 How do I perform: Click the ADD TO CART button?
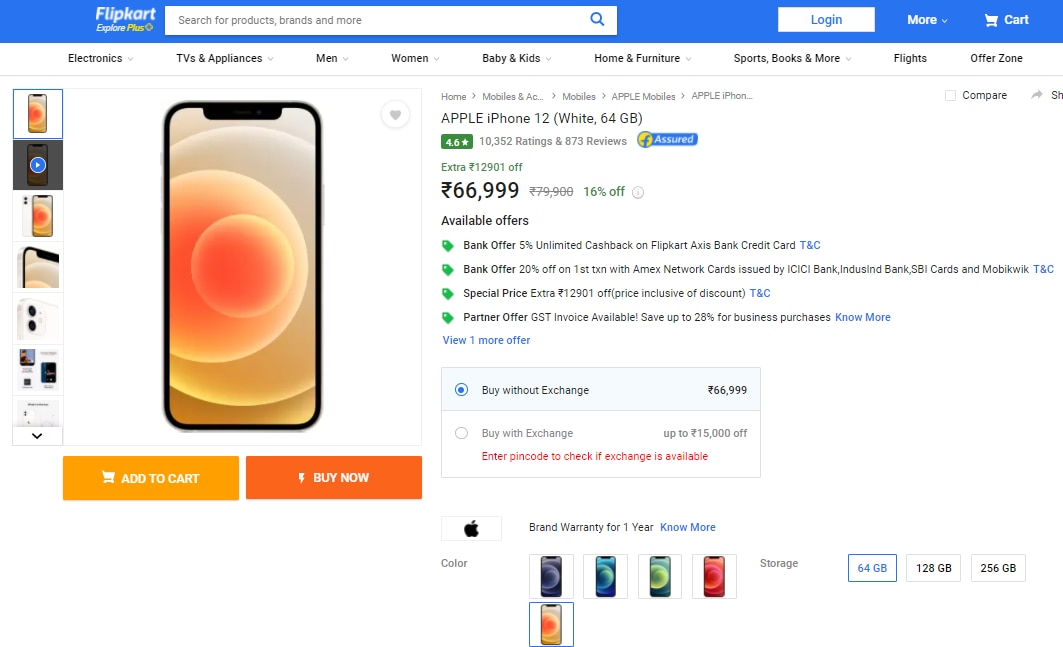click(151, 478)
